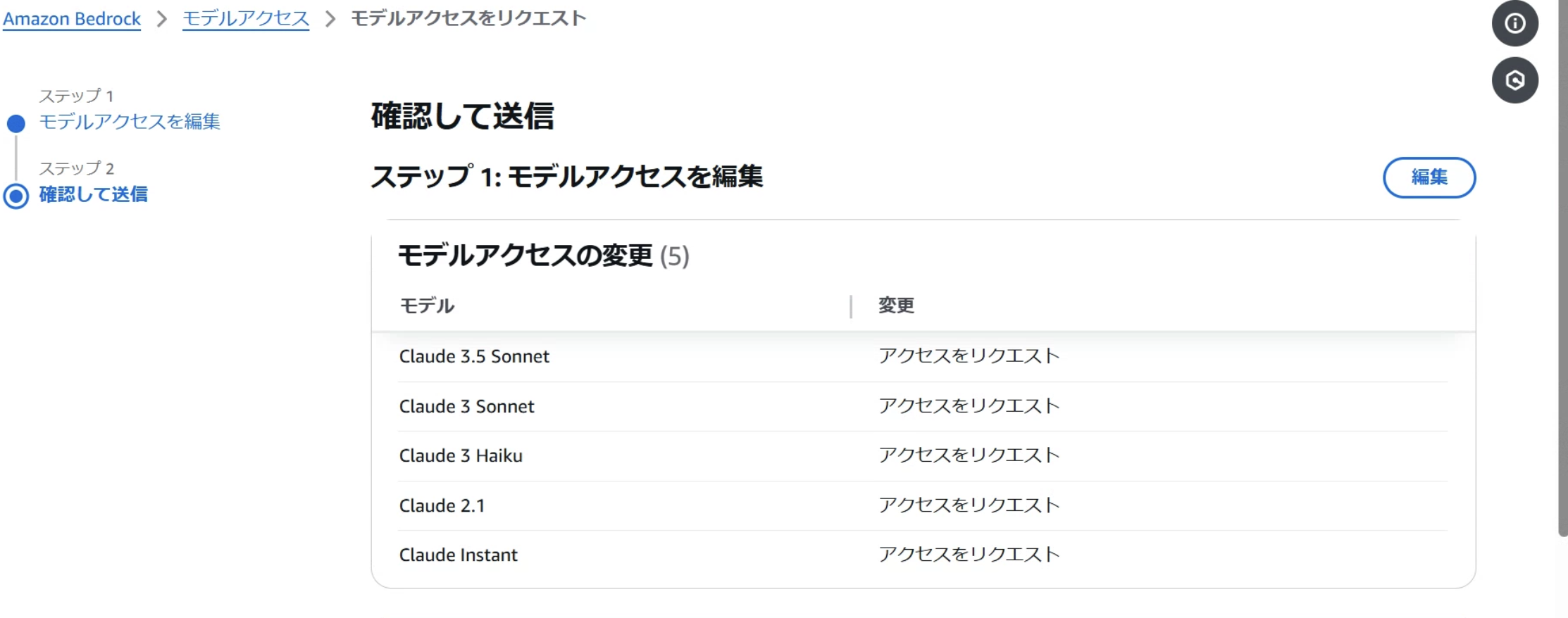This screenshot has height=618, width=1568.
Task: Select the Claude 3.5 Sonnet row
Action: (x=475, y=356)
